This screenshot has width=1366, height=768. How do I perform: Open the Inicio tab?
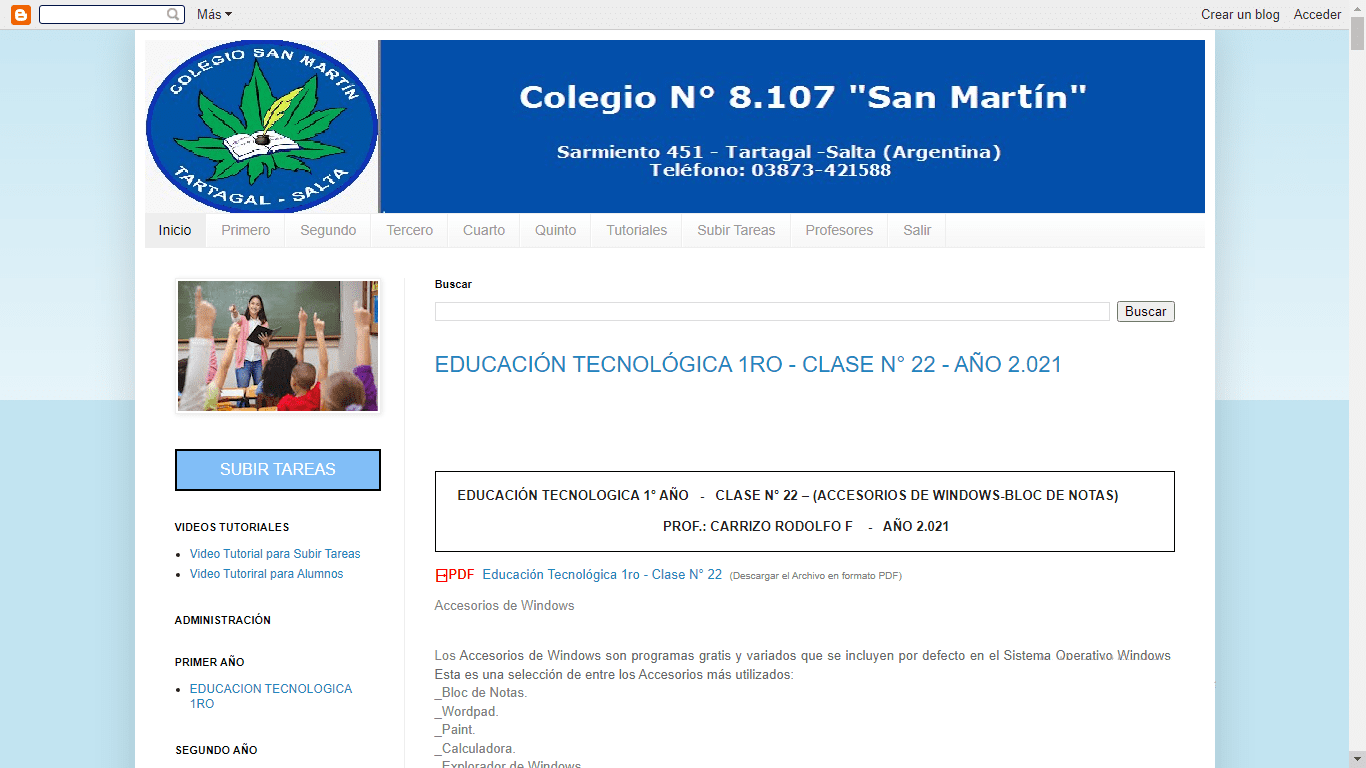tap(175, 230)
